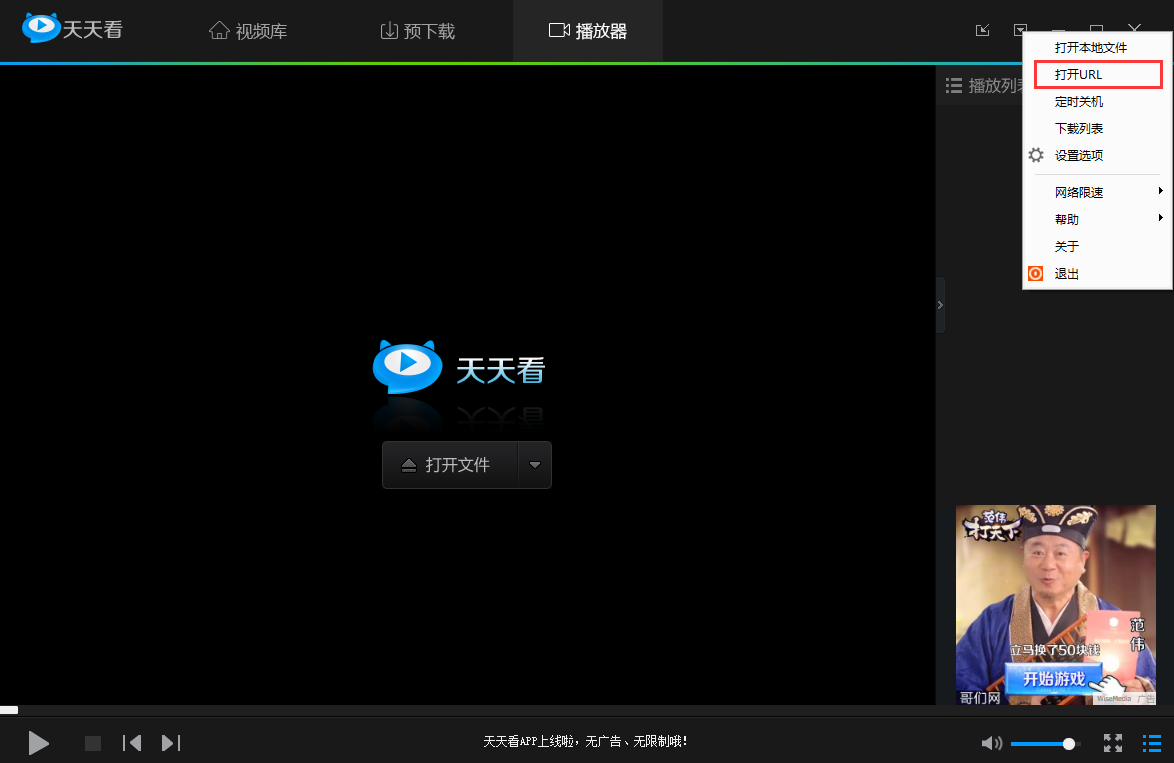Switch to the 视频库 tab
Viewport: 1174px width, 763px height.
tap(248, 30)
